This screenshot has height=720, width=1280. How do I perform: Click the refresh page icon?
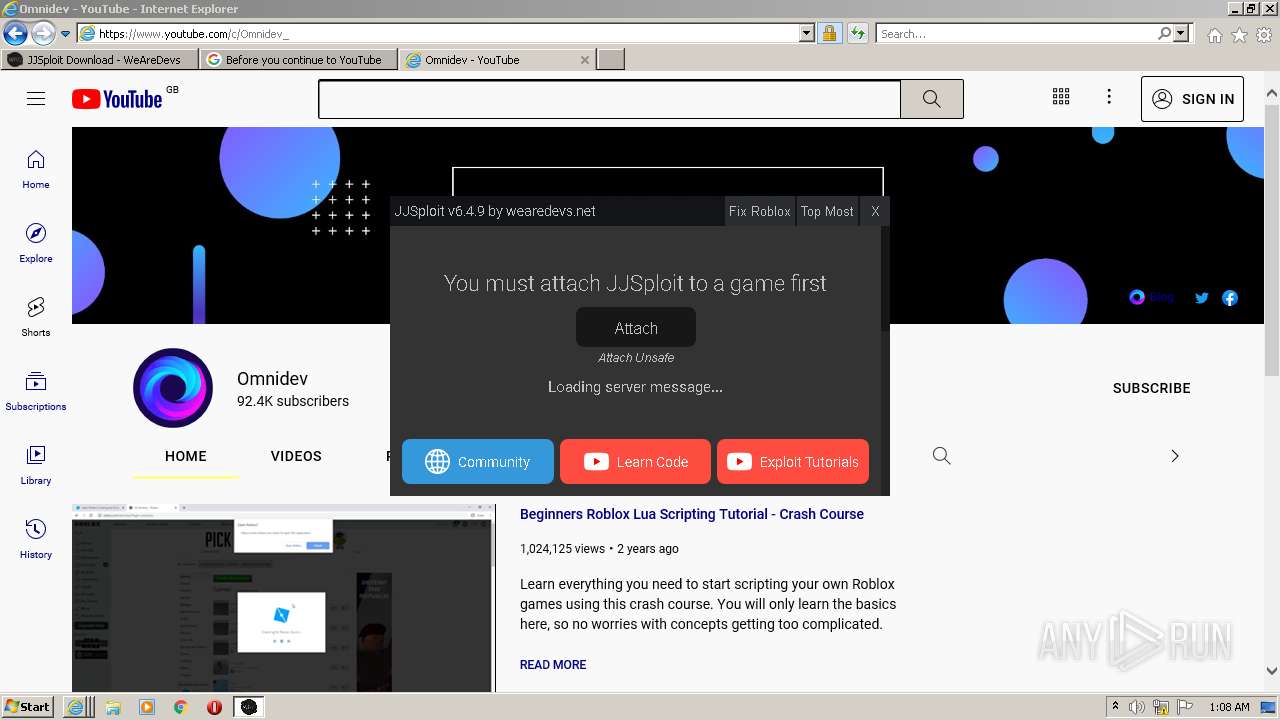[857, 33]
